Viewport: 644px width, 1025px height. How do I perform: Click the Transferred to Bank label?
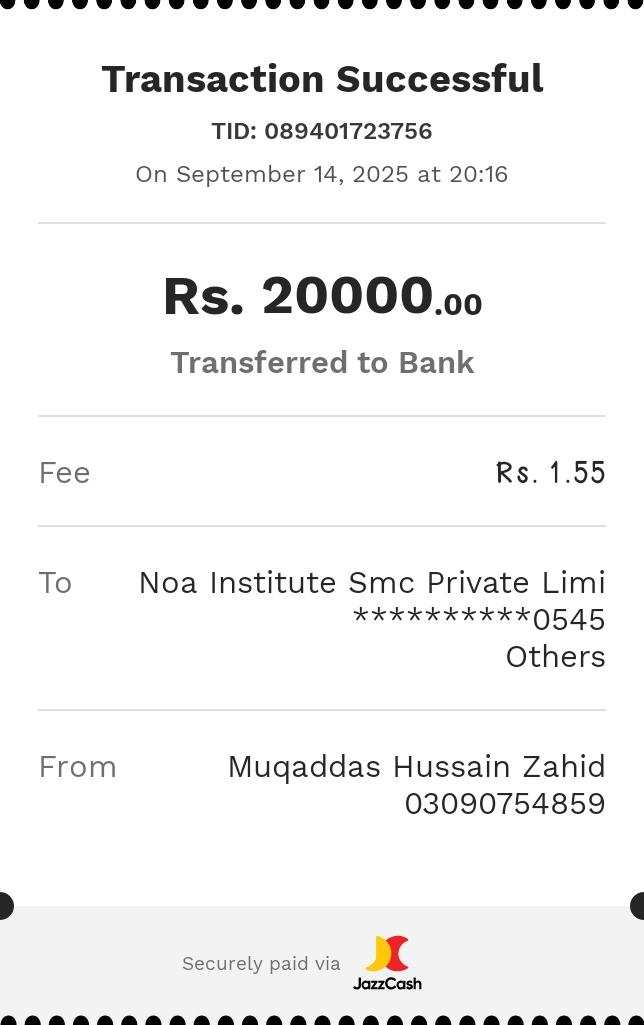pyautogui.click(x=322, y=362)
